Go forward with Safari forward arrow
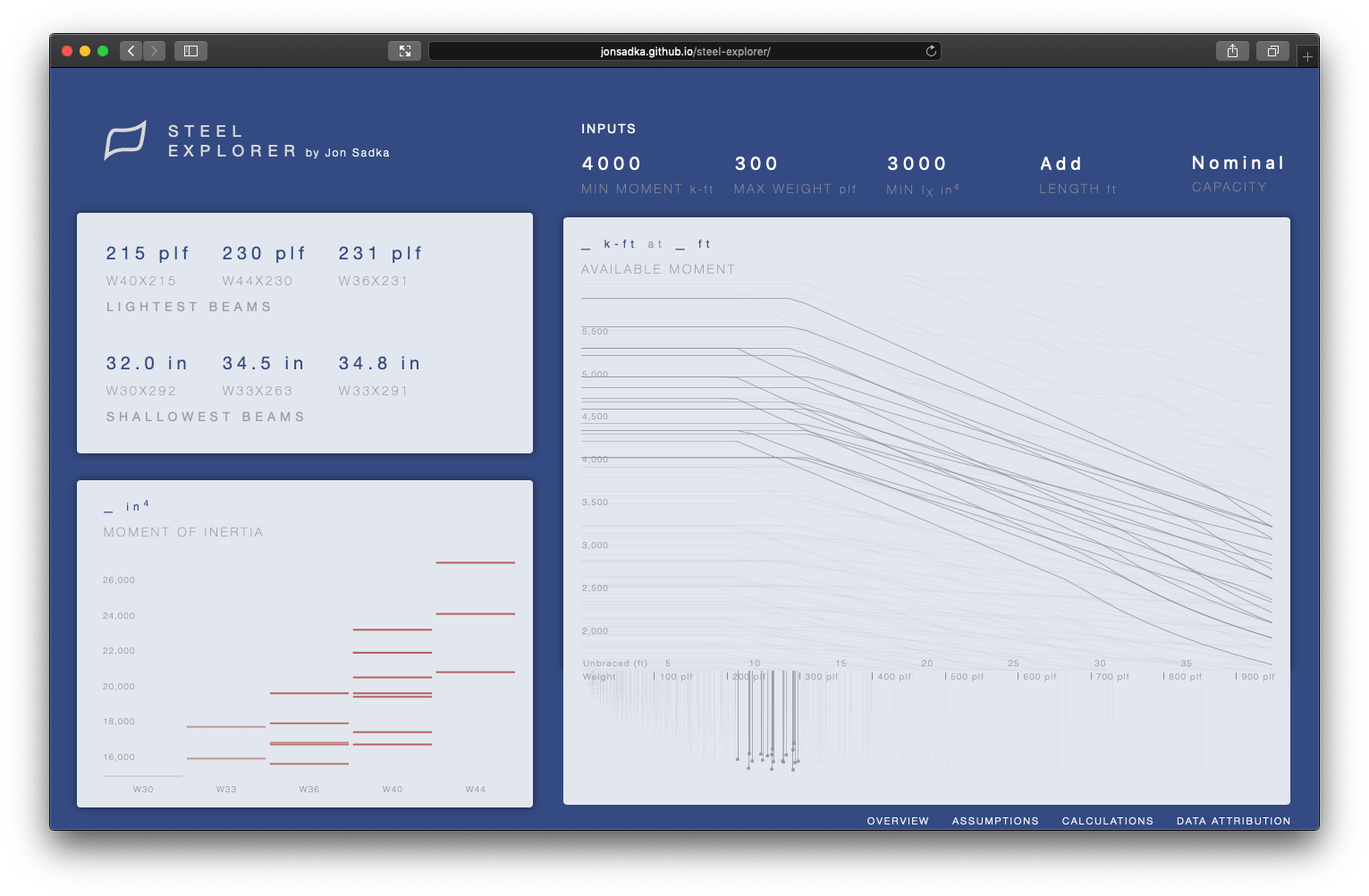This screenshot has width=1369, height=896. (154, 51)
